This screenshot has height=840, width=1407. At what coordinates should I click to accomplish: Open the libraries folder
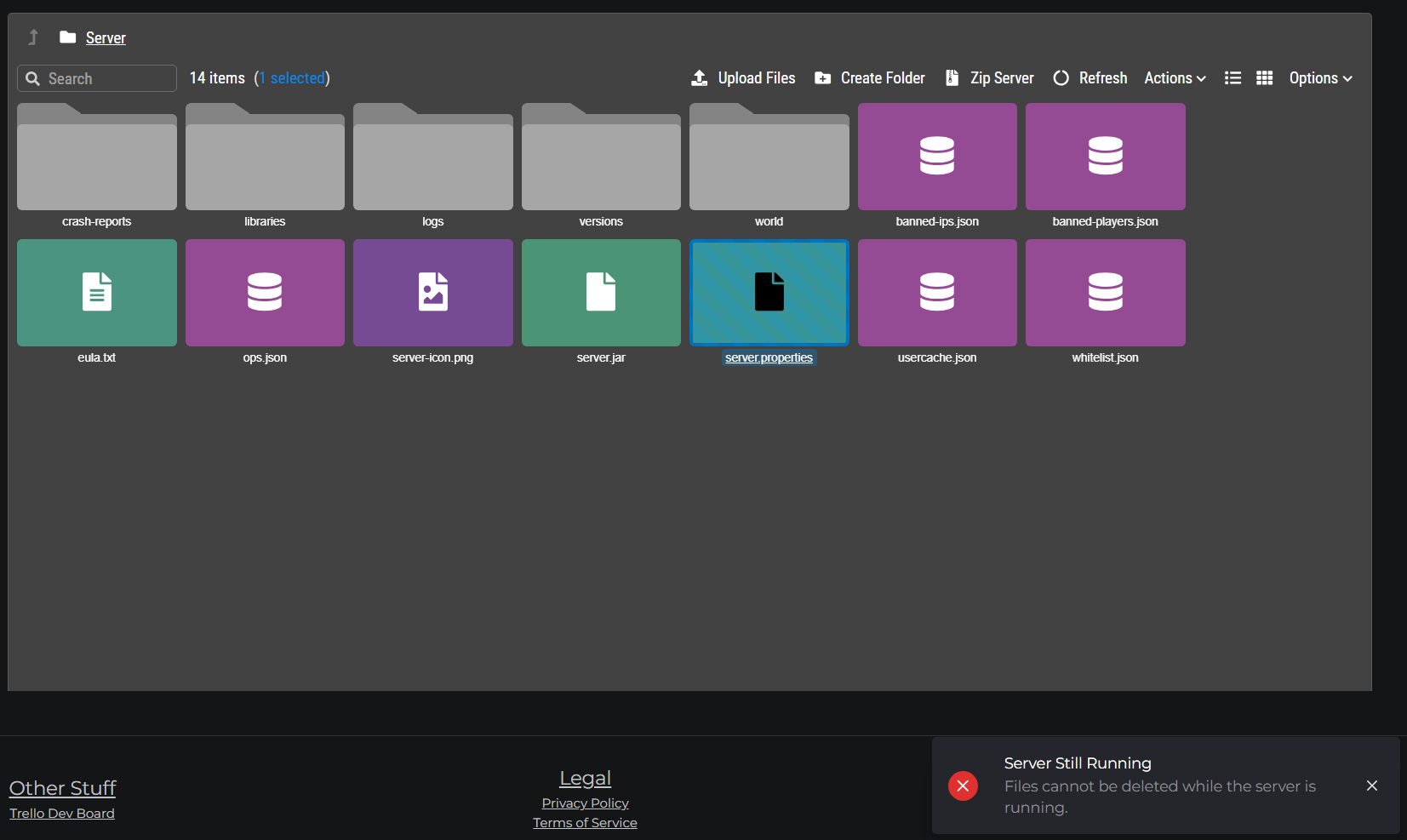click(265, 157)
